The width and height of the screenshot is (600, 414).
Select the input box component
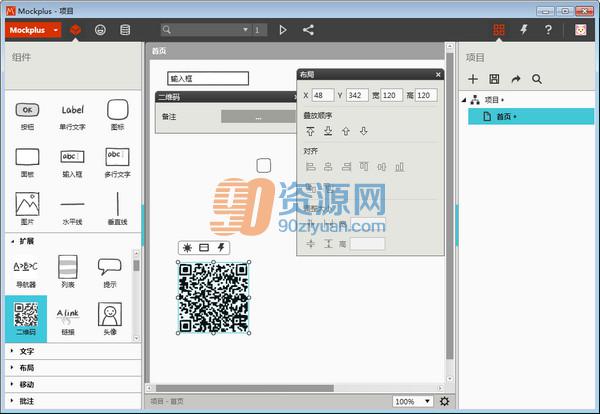pos(72,163)
